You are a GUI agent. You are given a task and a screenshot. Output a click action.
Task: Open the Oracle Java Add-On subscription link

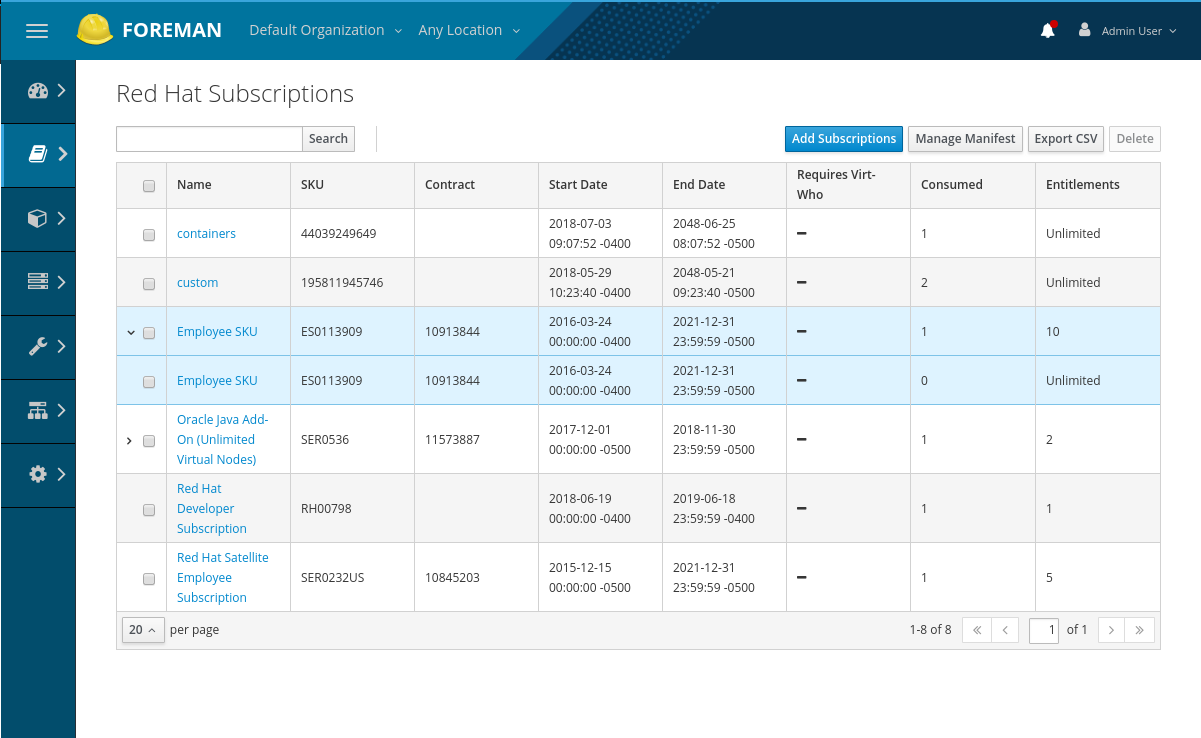[223, 440]
